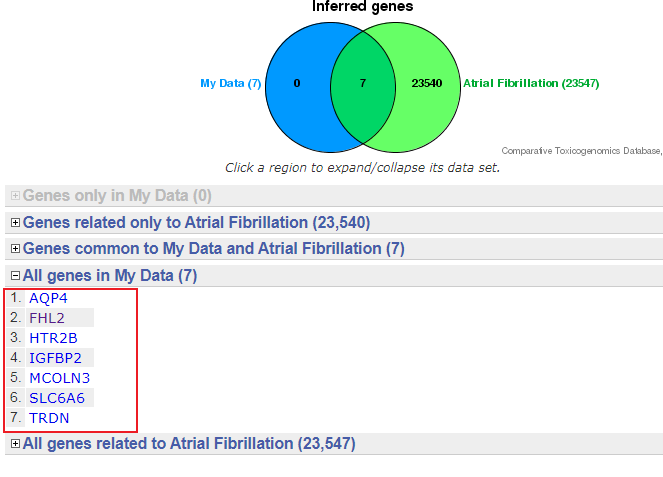Expand plus icon for genes only Atrial Fibrillation

coord(15,222)
